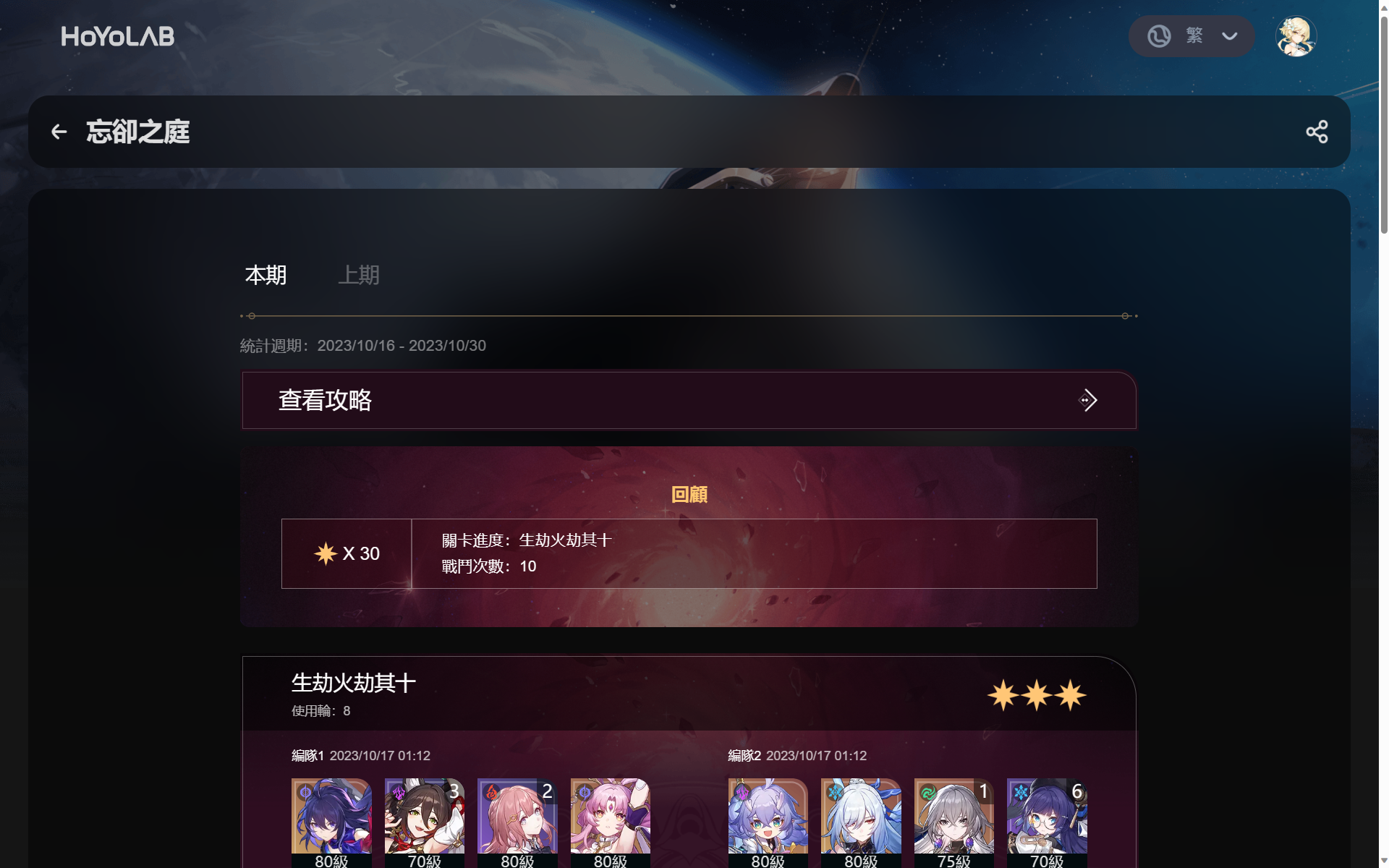Click the back arrow beside 忘卻之庭
The image size is (1389, 868).
(59, 132)
